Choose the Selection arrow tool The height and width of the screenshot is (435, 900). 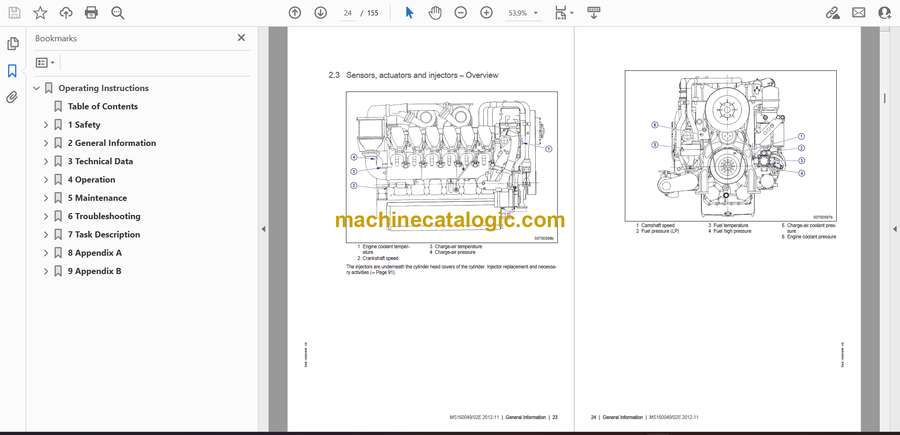[x=409, y=13]
